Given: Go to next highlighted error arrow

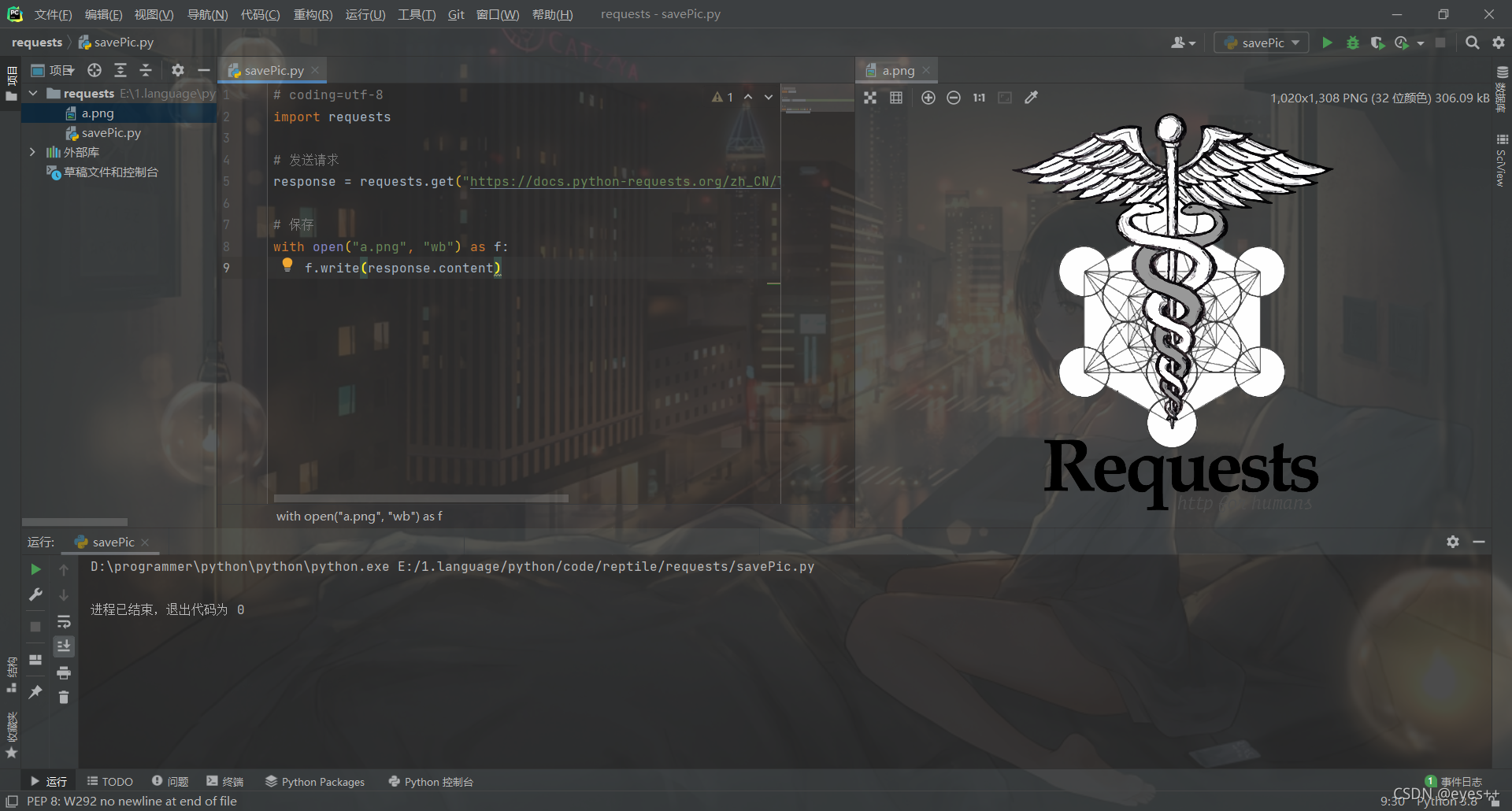Looking at the screenshot, I should point(769,97).
